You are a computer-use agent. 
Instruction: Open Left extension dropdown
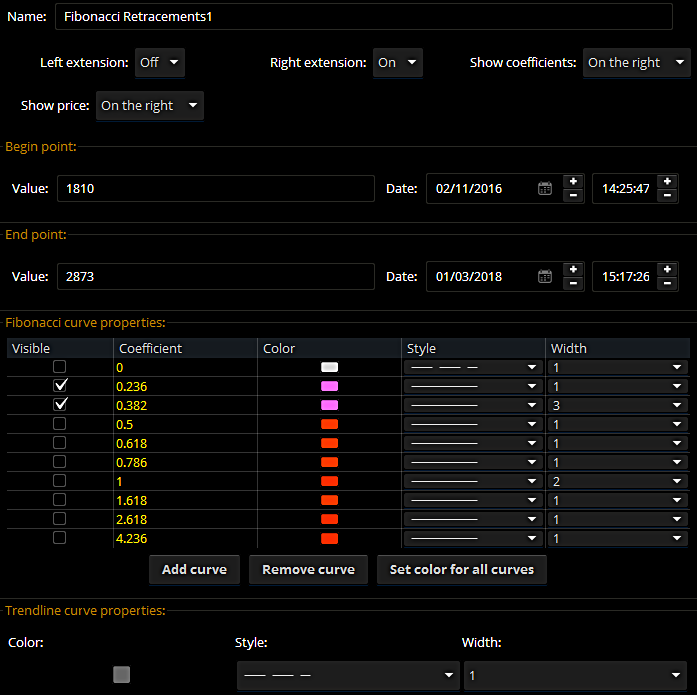pyautogui.click(x=160, y=63)
